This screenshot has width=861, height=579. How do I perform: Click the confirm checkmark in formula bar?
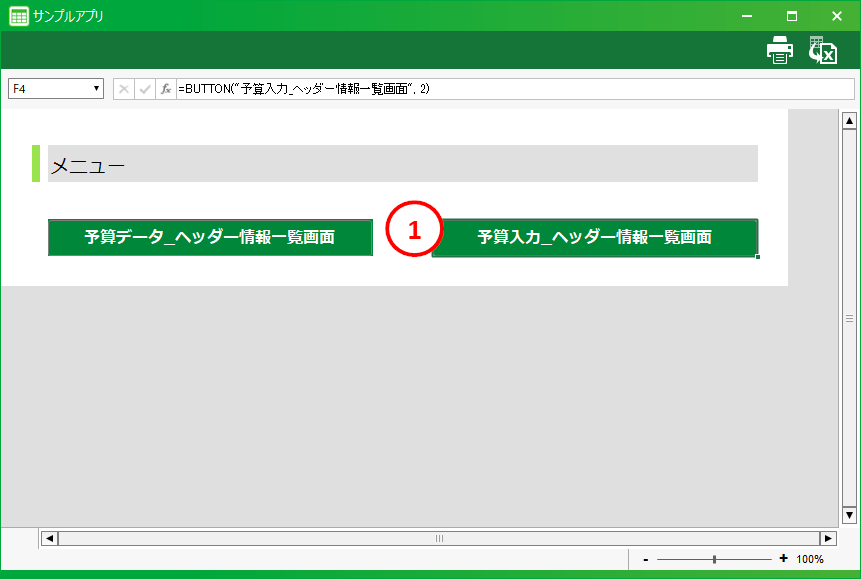click(145, 89)
